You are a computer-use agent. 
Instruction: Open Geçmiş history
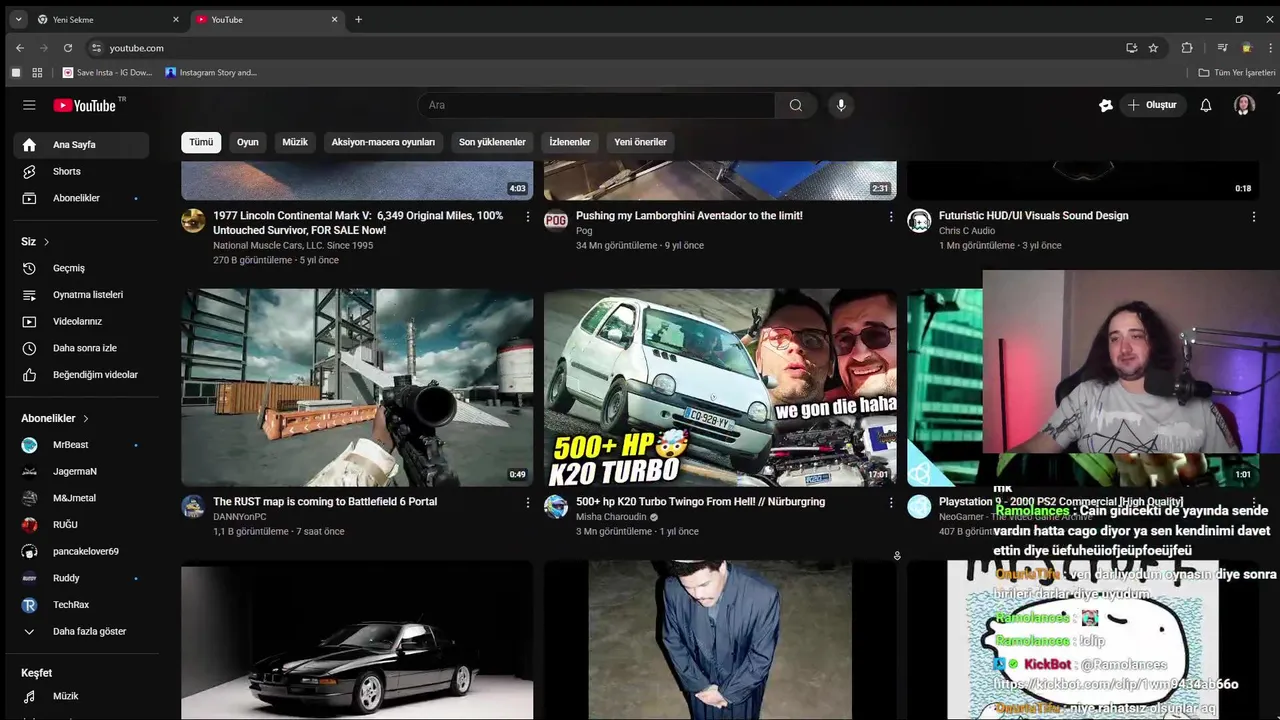coord(81,268)
